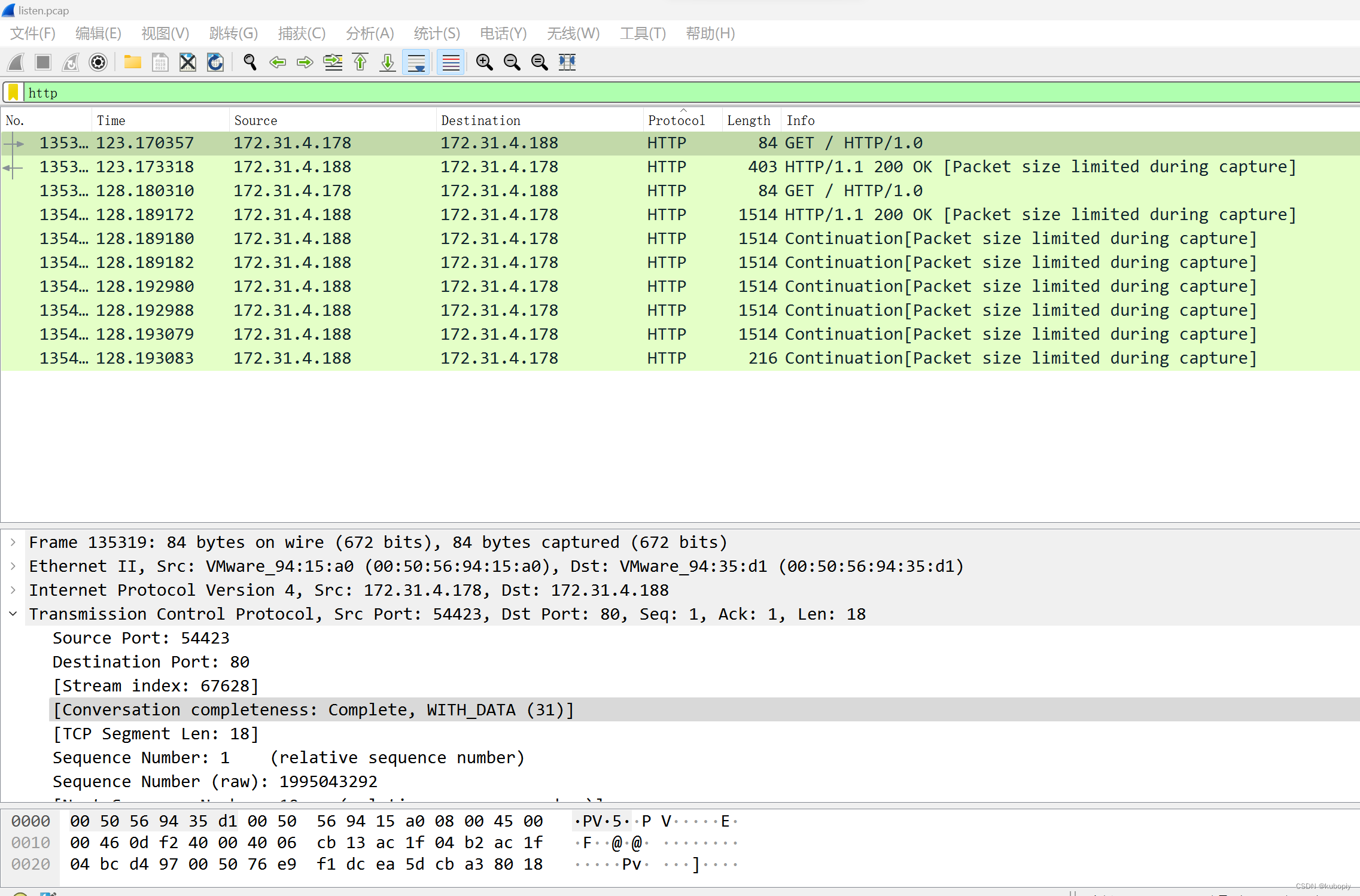Collapse Transmission Control Protocol section

click(x=13, y=614)
